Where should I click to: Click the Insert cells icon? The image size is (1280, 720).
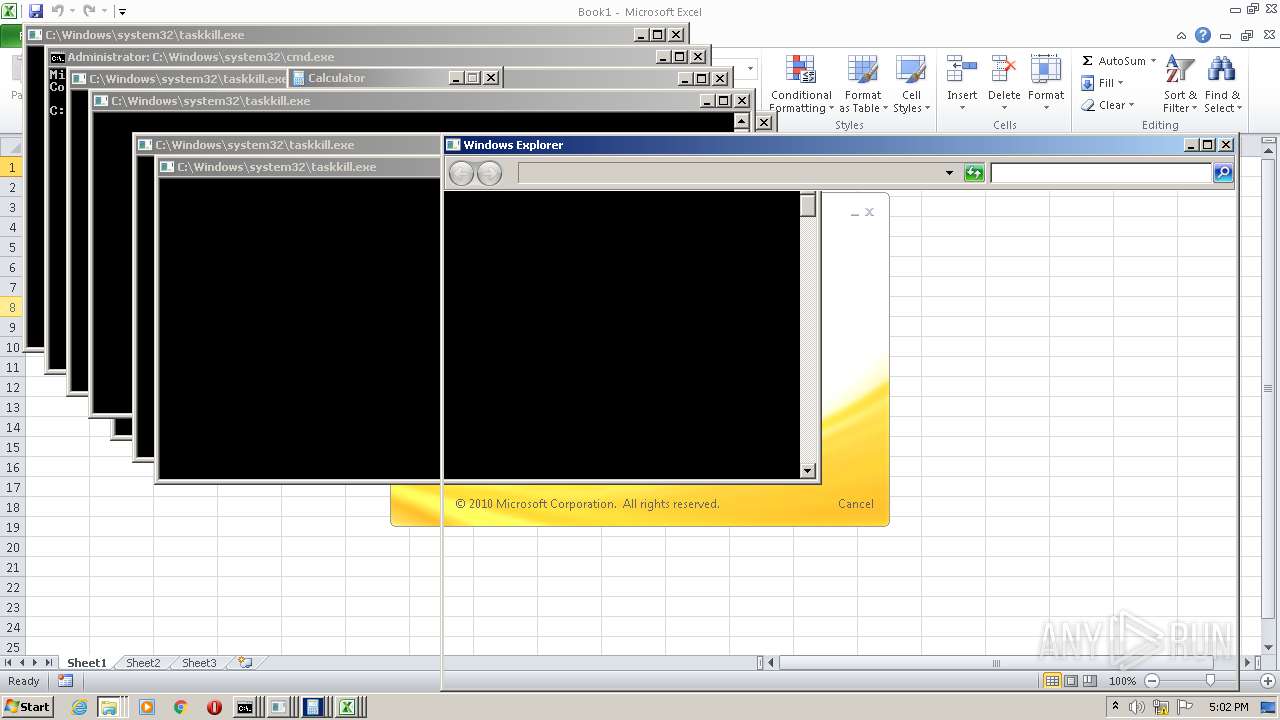click(x=962, y=70)
